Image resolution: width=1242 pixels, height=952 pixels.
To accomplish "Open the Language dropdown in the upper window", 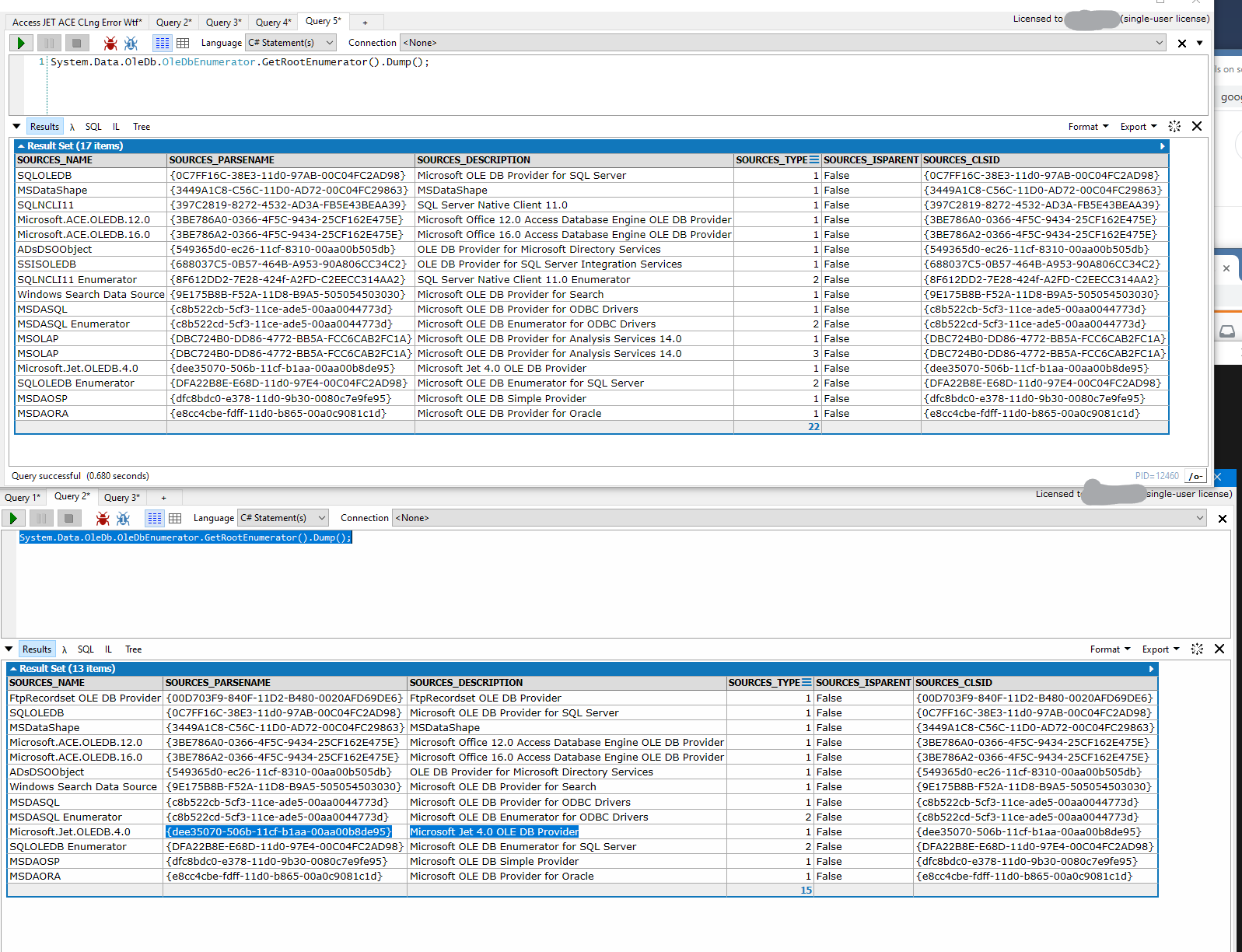I will (x=291, y=43).
